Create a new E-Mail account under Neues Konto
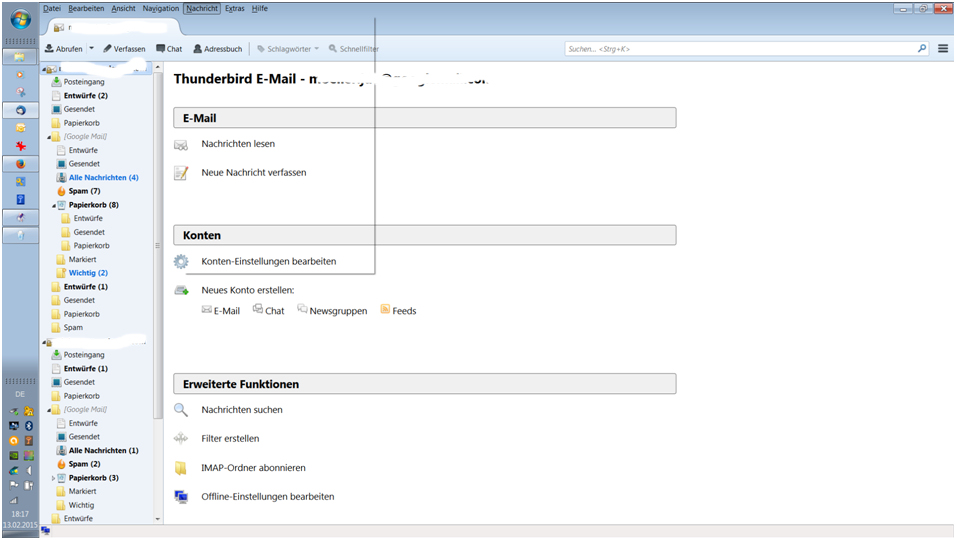This screenshot has height=540, width=956. (221, 310)
